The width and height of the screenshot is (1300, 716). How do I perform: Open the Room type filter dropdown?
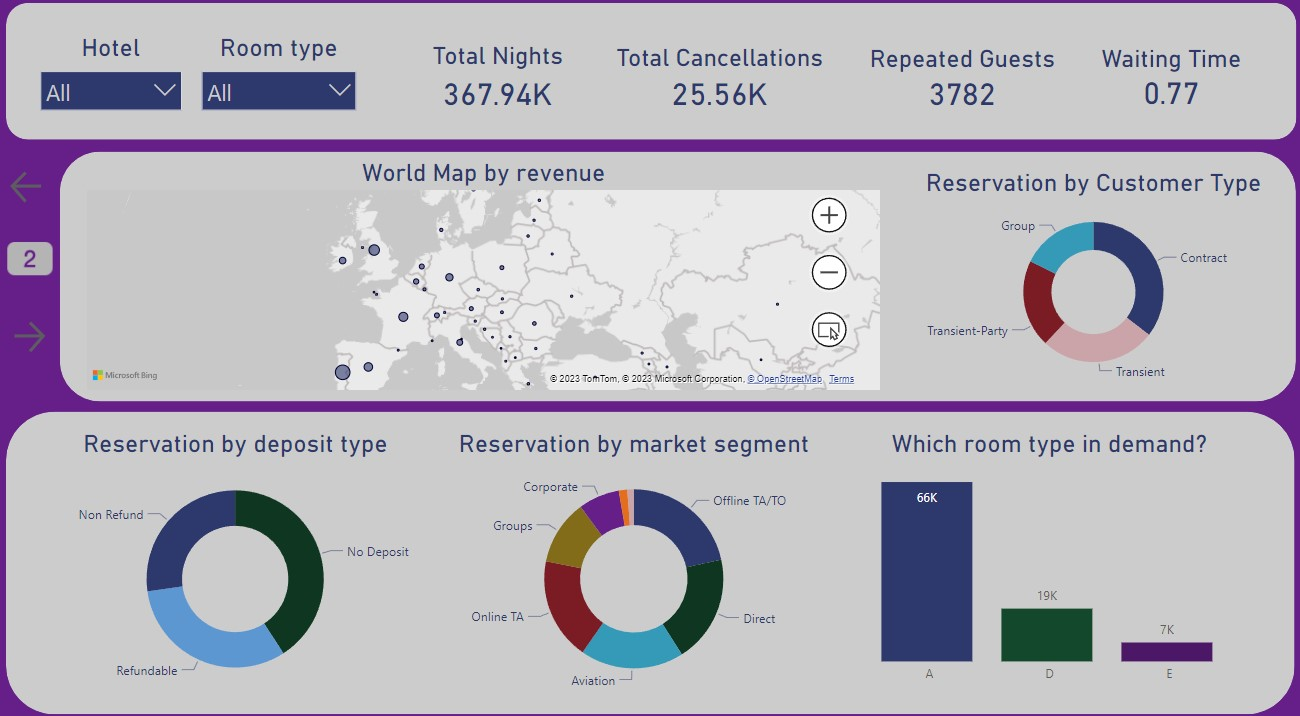278,90
